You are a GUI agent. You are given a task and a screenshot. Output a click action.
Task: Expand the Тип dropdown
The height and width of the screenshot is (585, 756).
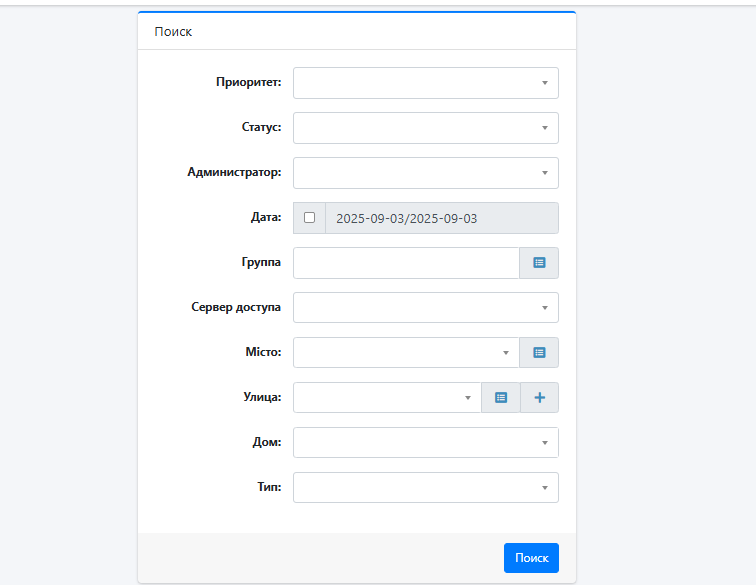[x=426, y=488]
